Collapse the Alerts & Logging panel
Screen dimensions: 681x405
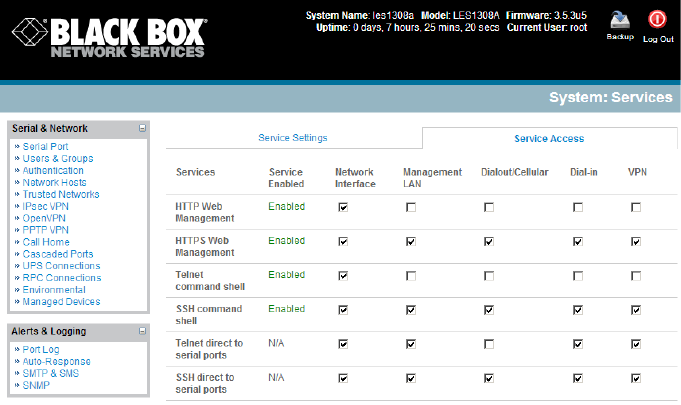coord(142,331)
